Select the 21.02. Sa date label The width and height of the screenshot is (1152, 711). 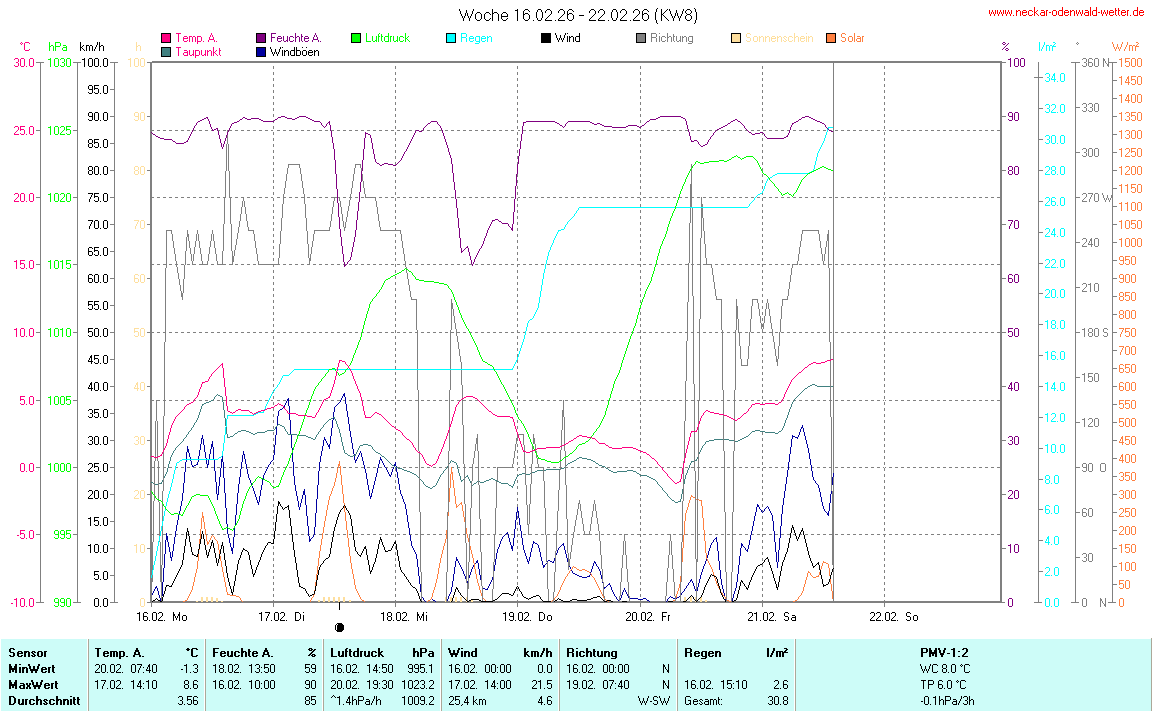(x=777, y=615)
